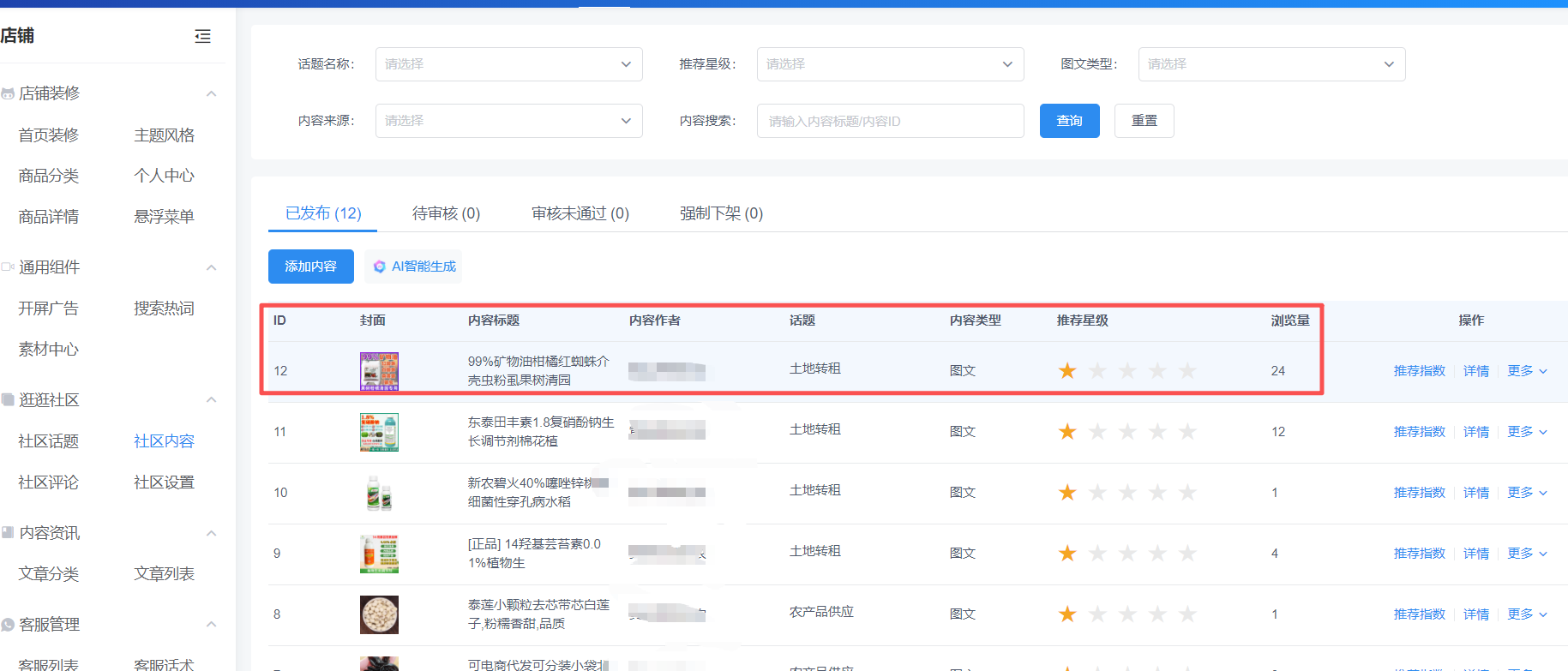1568x671 pixels.
Task: Click the first star in row 12 rating
Action: tap(1067, 371)
